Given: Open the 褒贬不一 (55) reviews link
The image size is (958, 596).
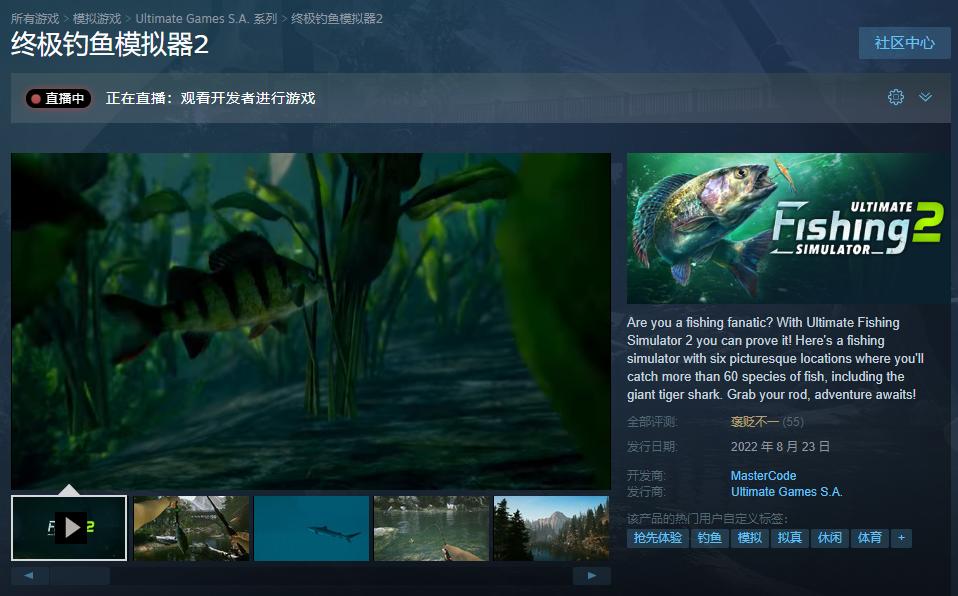Looking at the screenshot, I should click(756, 422).
